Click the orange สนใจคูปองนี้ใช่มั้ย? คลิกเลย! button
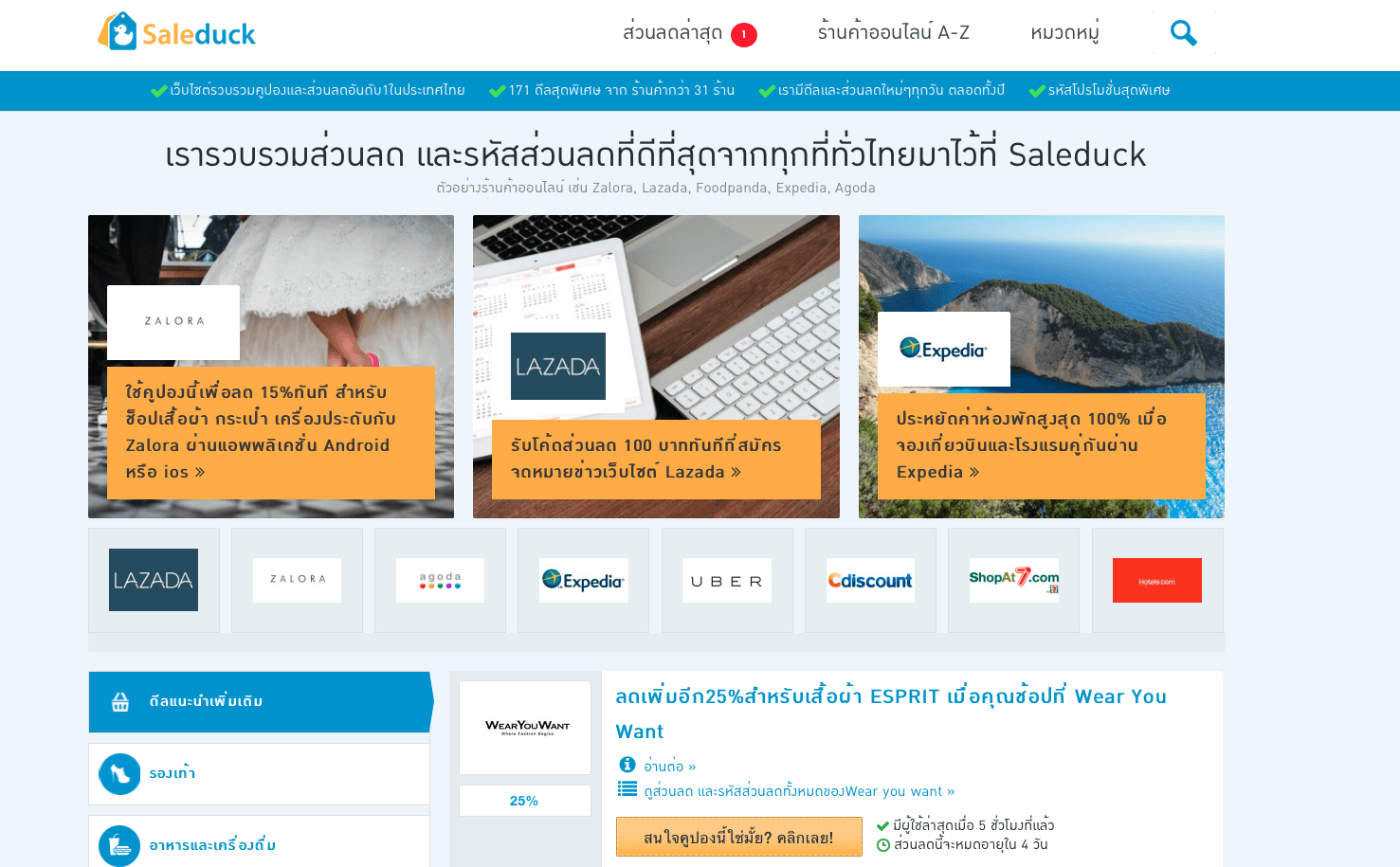The width and height of the screenshot is (1400, 867). (x=739, y=837)
